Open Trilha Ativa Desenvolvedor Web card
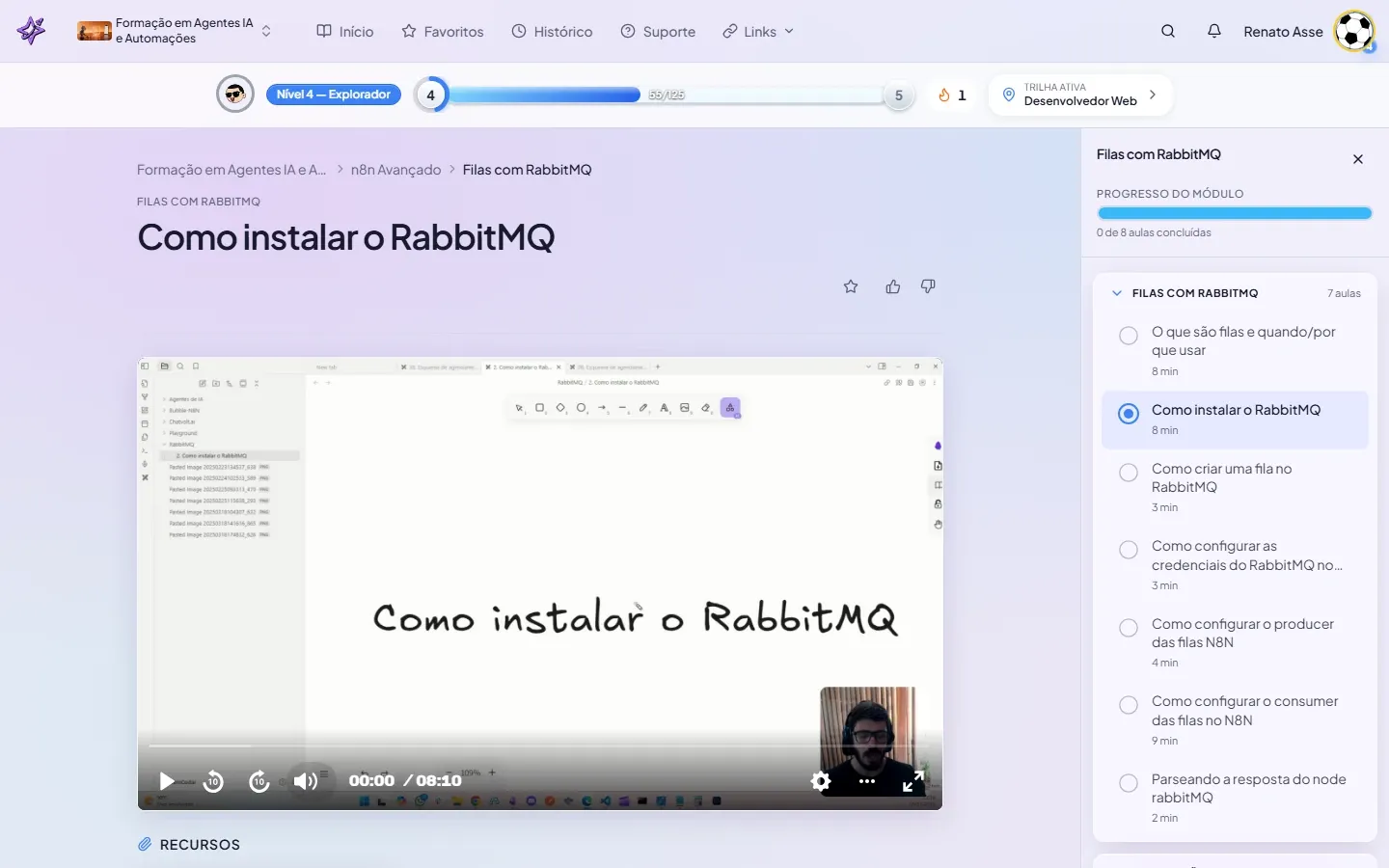The image size is (1389, 868). [1080, 95]
